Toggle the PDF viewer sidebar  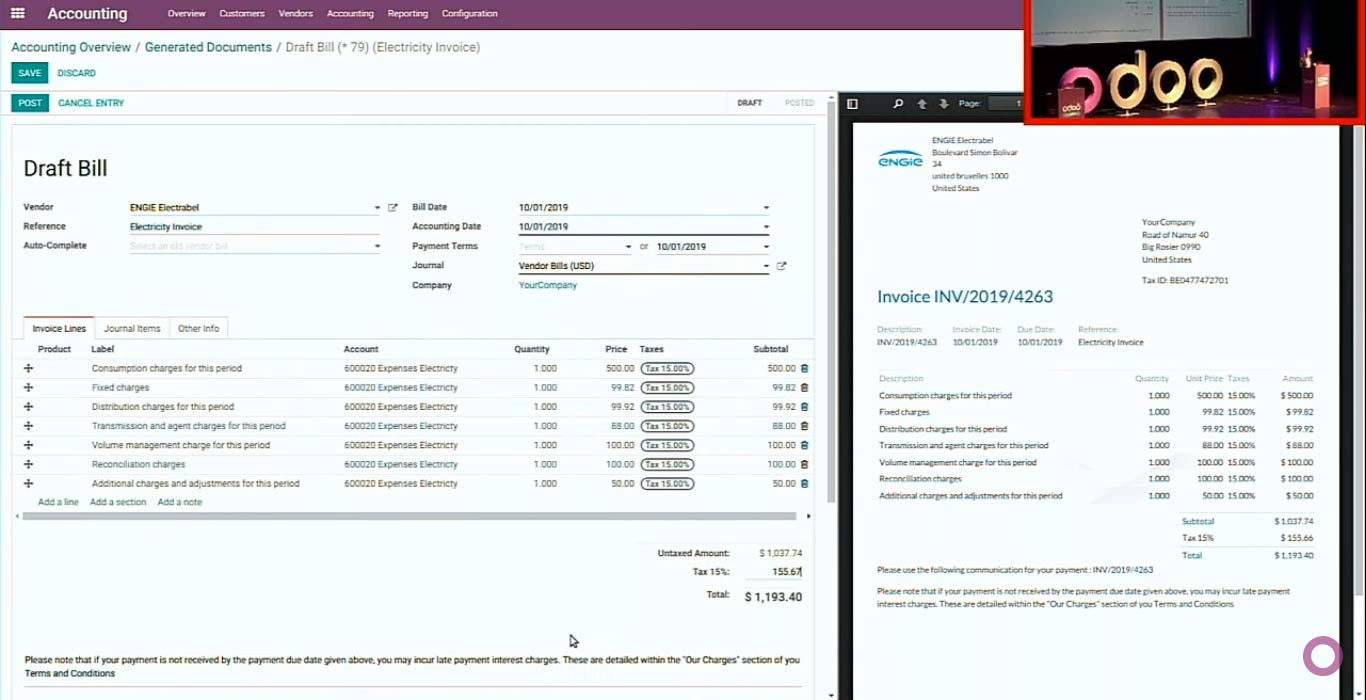point(852,103)
